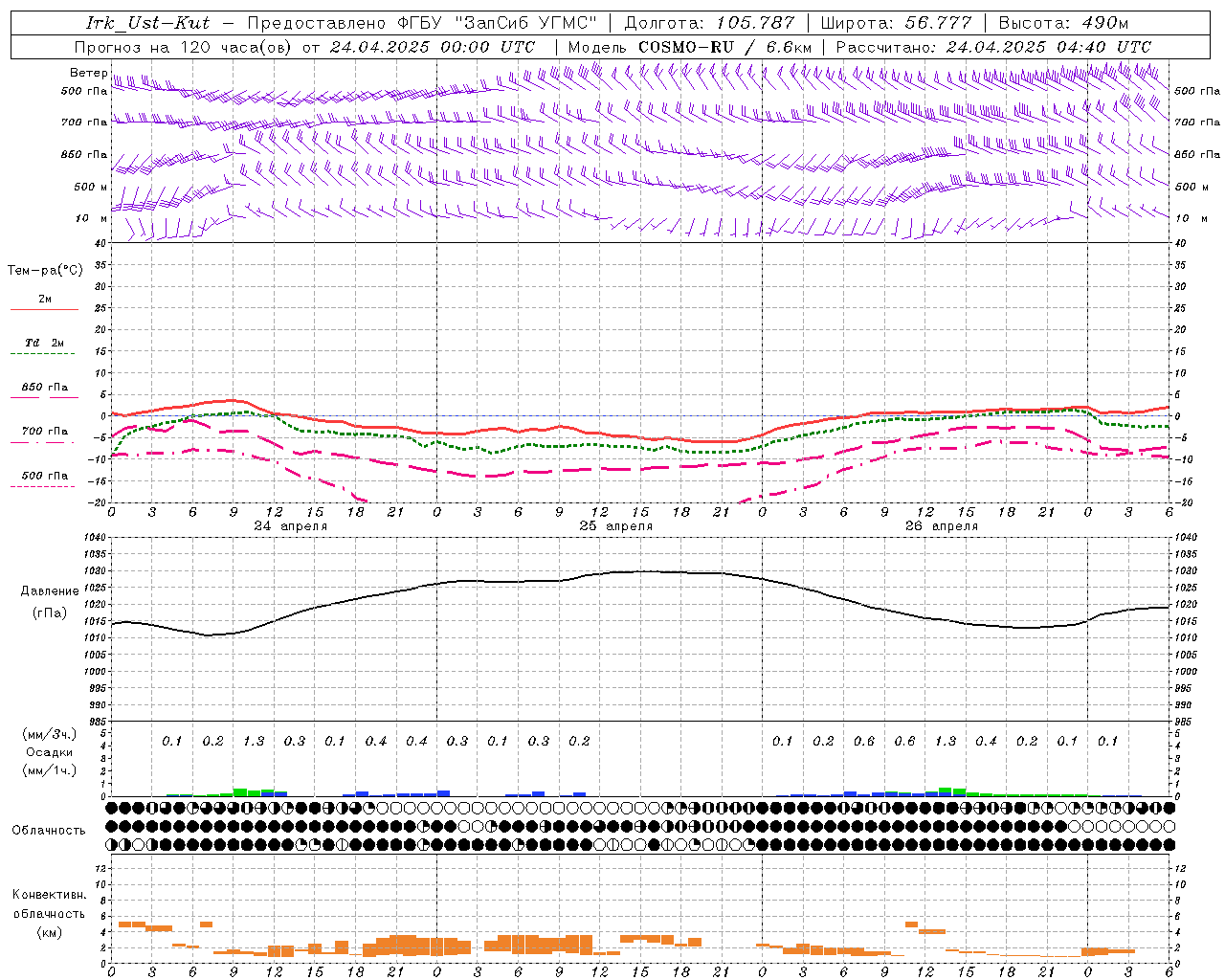This screenshot has width=1225, height=980.
Task: Click the left 10 м wind level label
Action: (x=91, y=219)
